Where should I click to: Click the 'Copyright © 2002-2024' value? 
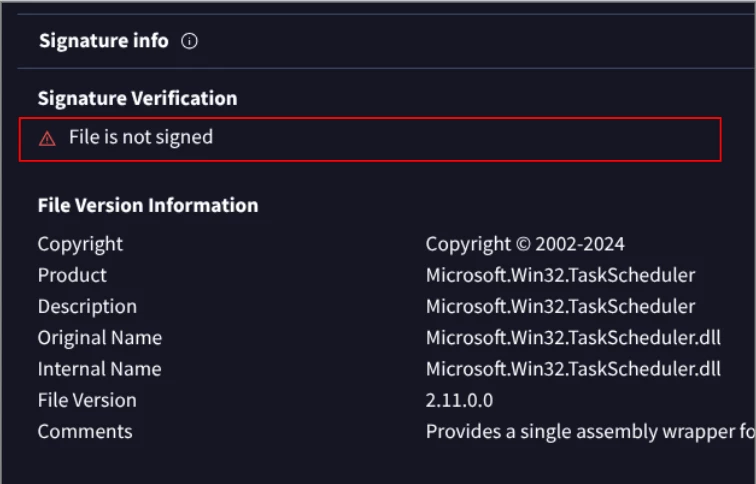tap(525, 244)
